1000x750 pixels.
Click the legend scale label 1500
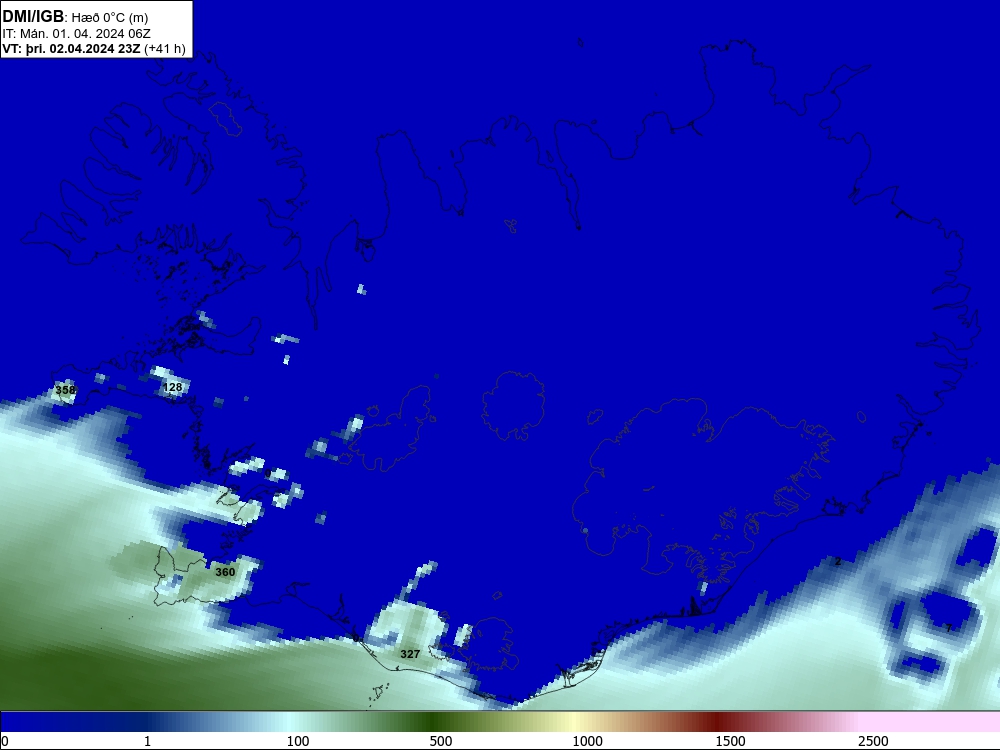pos(730,741)
